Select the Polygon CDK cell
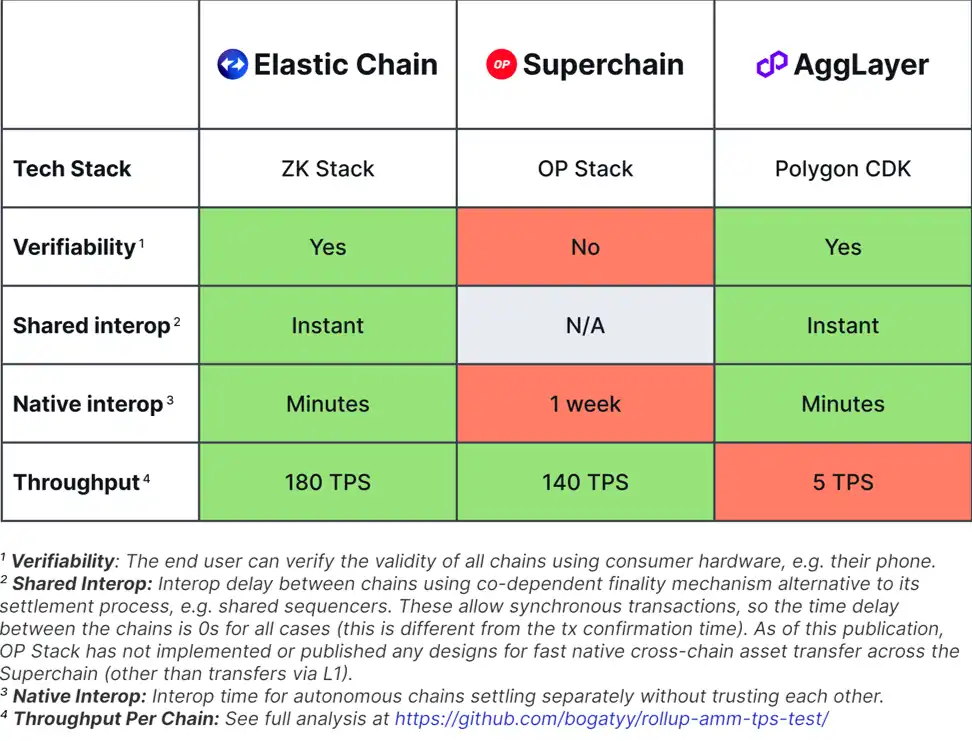 [x=843, y=168]
